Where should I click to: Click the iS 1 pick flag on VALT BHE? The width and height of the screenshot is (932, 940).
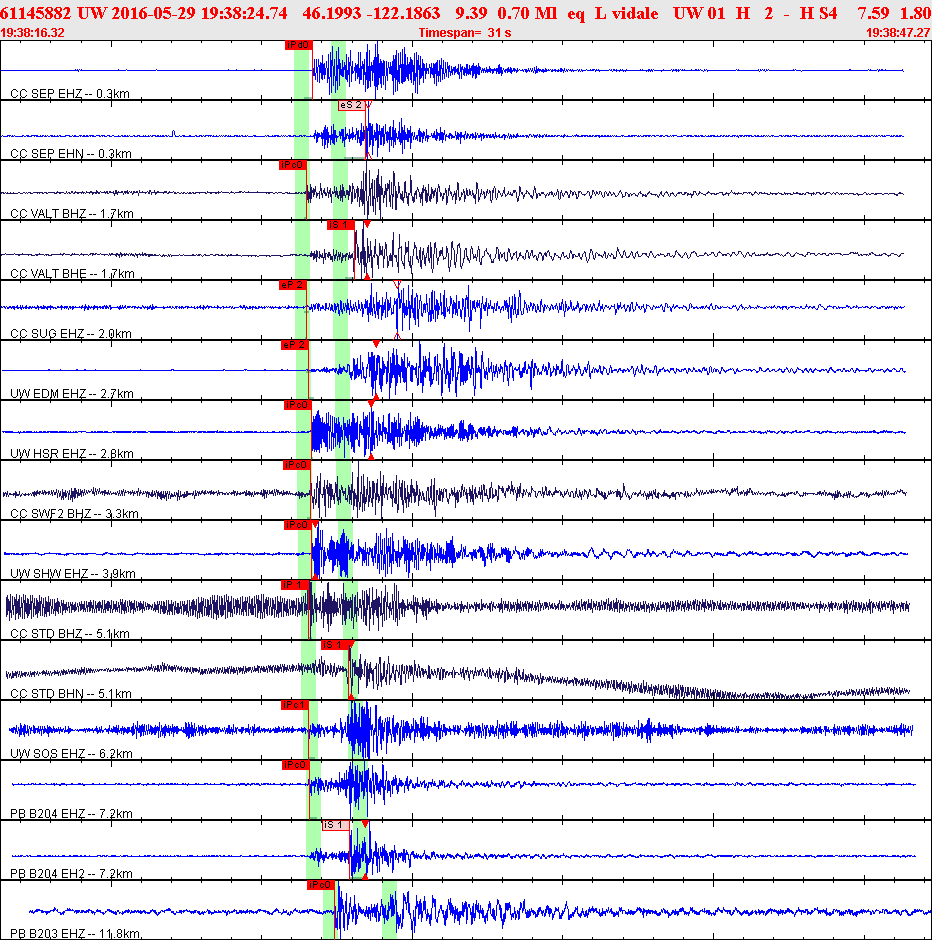pos(340,225)
